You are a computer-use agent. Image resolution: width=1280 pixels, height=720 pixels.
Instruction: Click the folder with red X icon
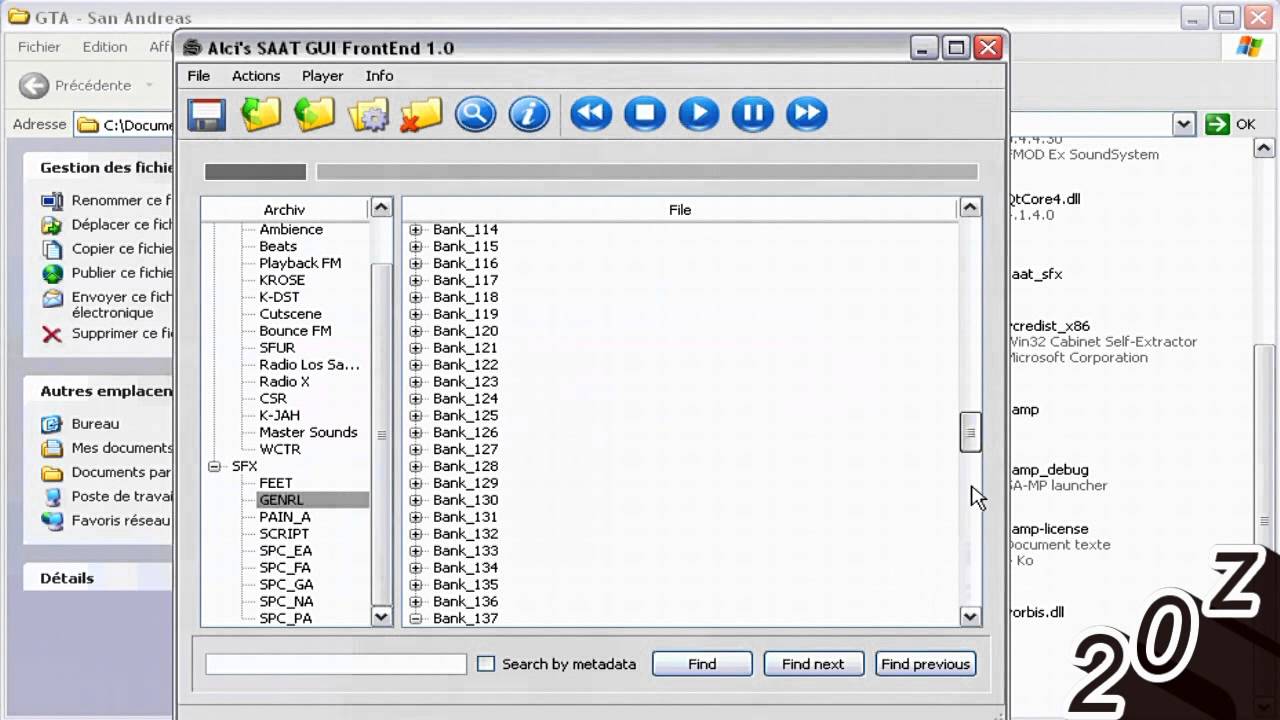[x=422, y=114]
